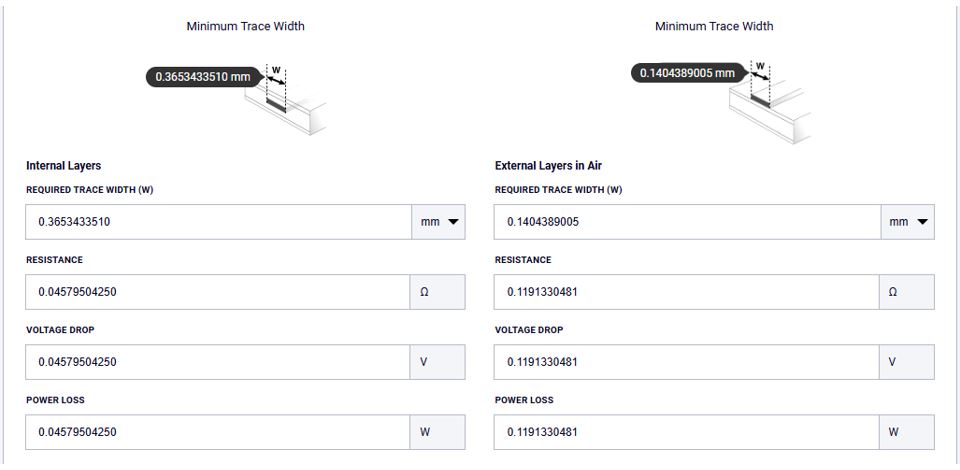The image size is (960, 470).
Task: Select the Internal Layers voltage drop field
Action: [x=218, y=362]
